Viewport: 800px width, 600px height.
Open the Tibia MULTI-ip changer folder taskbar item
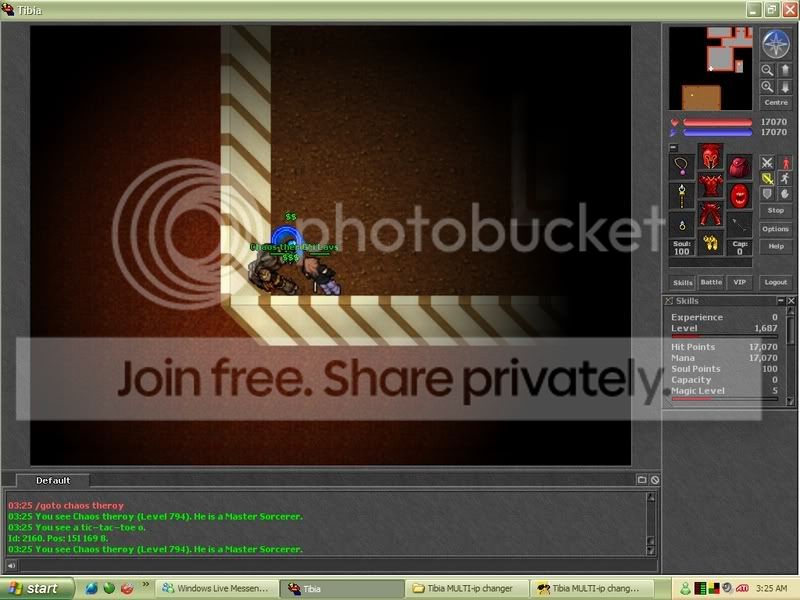(x=466, y=588)
